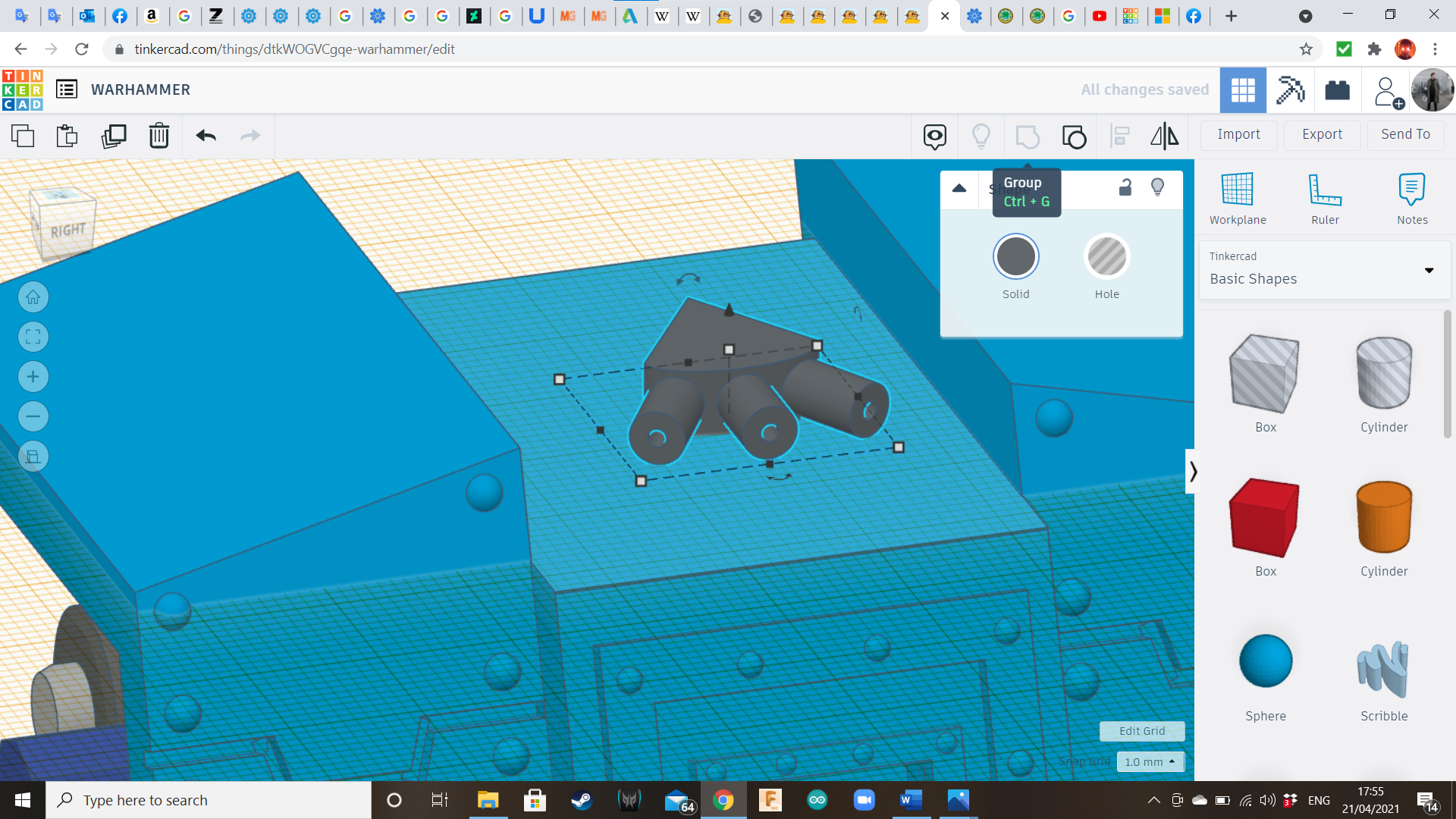Click the Home view button

tap(33, 297)
